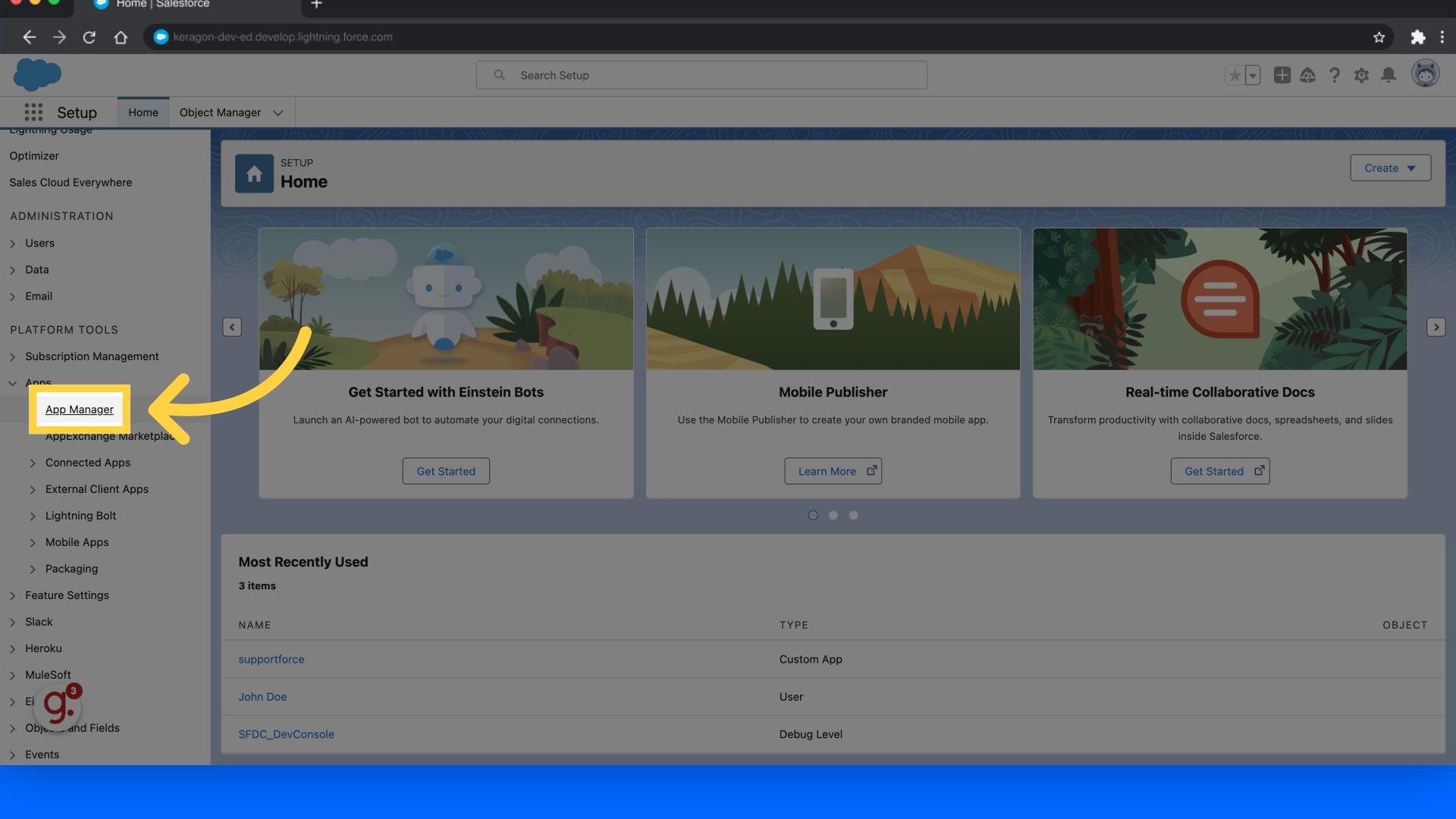Screen dimensions: 1456x819
Task: Open favorites list dropdown arrow
Action: [x=1253, y=75]
